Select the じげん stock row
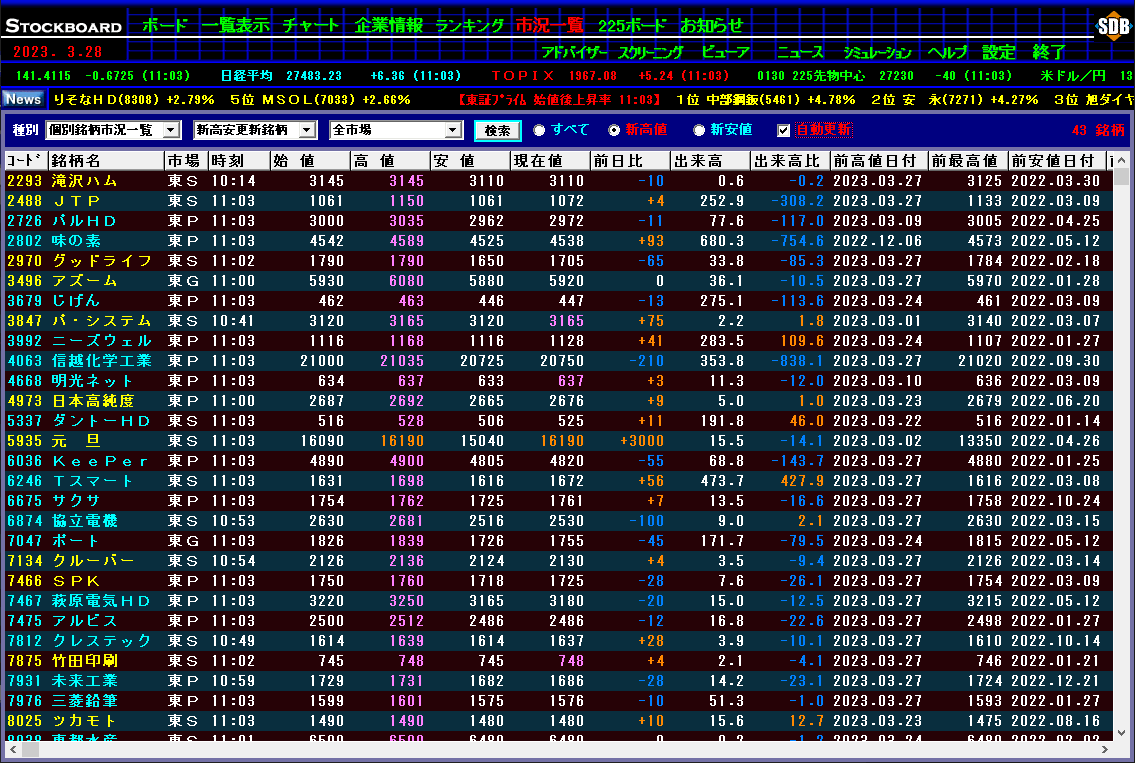 (558, 301)
